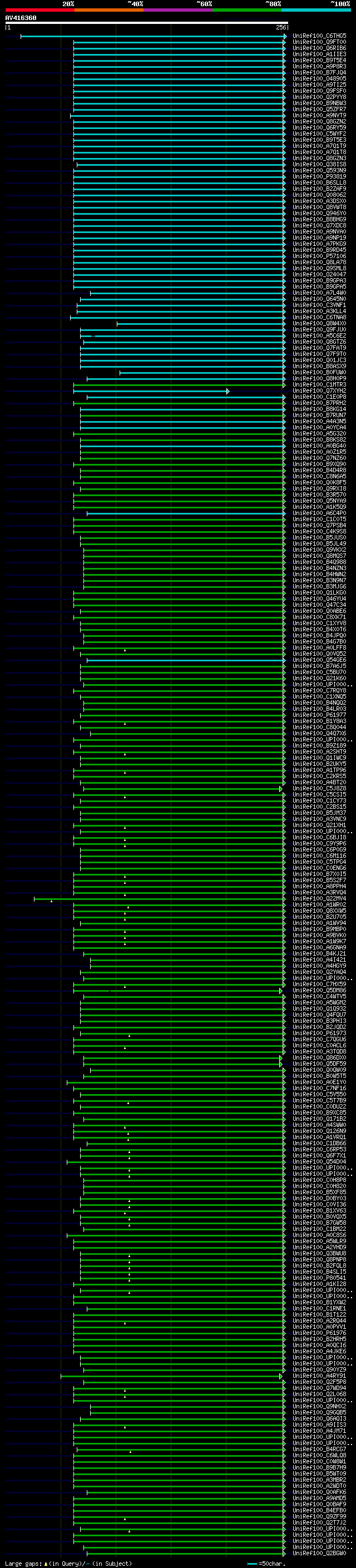
Task: Click the cyan =50char scale legend bar
Action: (252, 1564)
